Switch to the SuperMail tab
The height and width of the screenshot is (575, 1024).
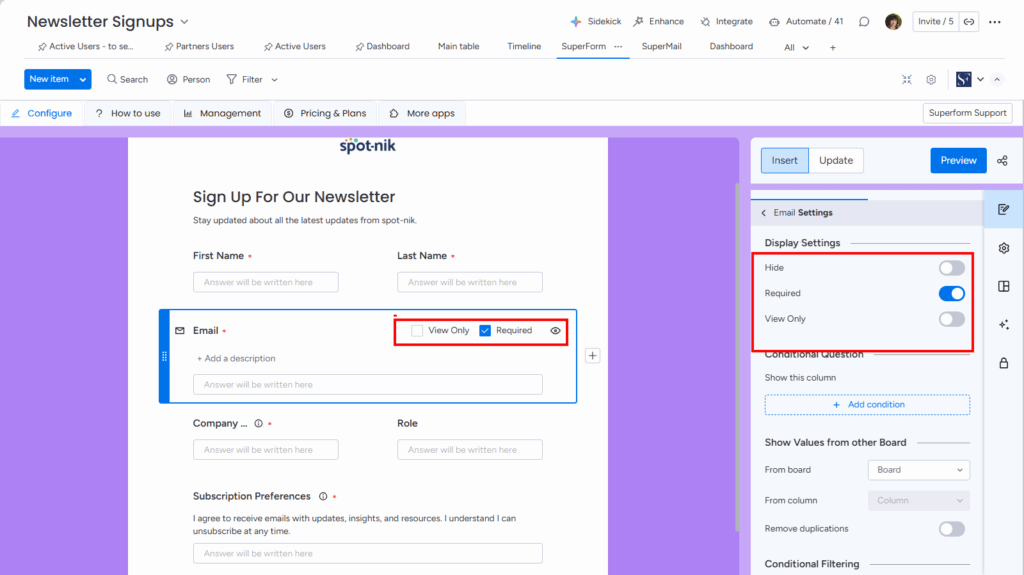(x=662, y=46)
